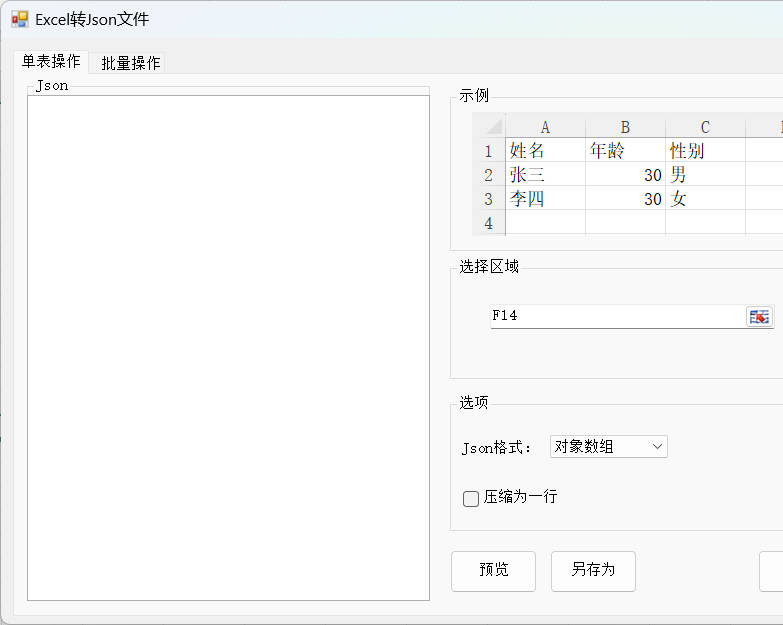Click inside the Json output text area
Screen dimensions: 783x625
click(228, 347)
